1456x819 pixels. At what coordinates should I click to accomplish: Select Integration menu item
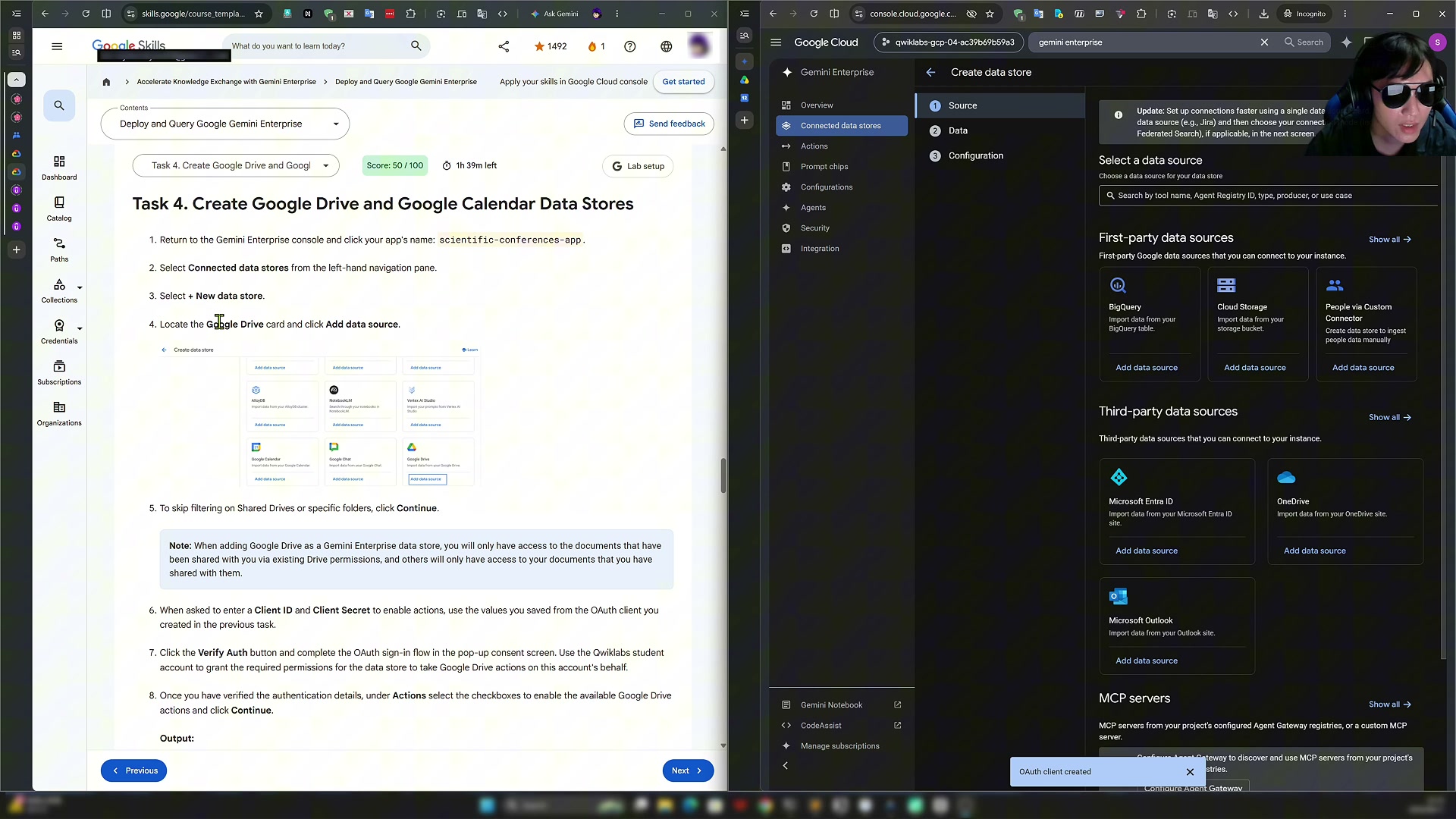(842, 249)
